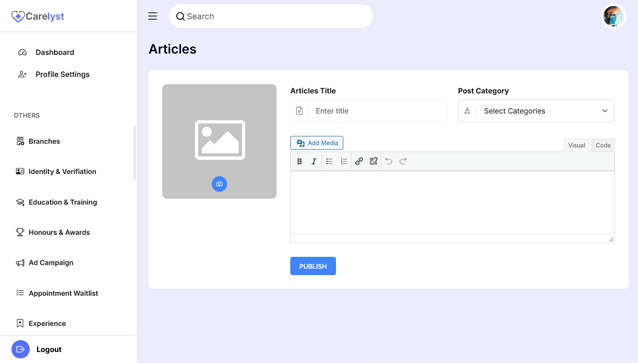Toggle the hamburger menu icon
This screenshot has height=363, width=638.
(x=153, y=16)
